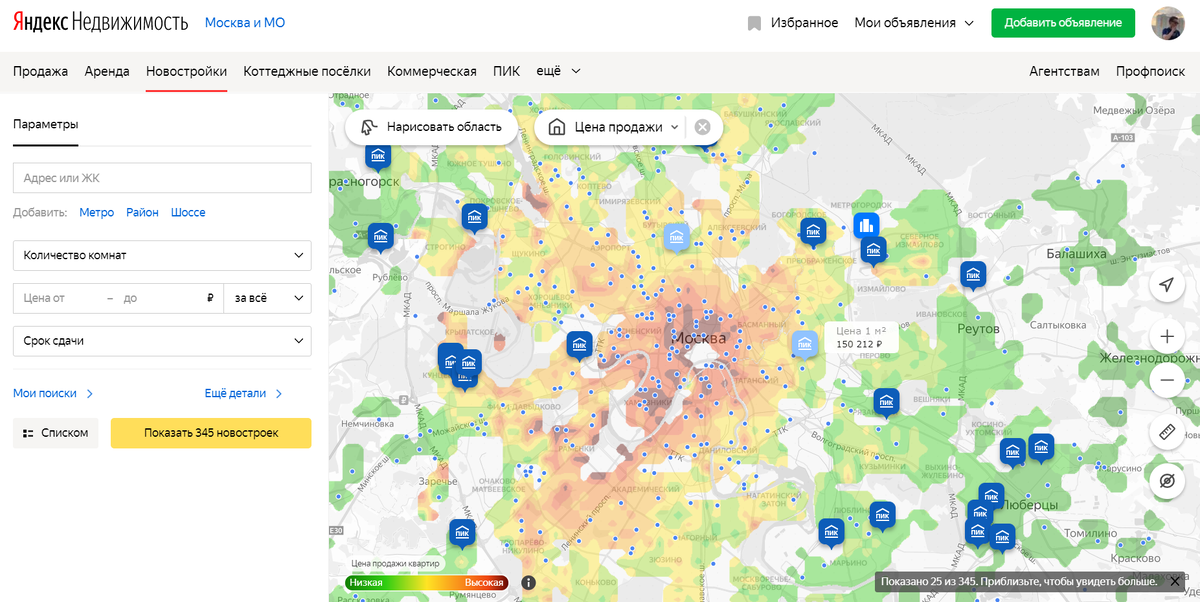Toggle the hide-markers eye icon
The height and width of the screenshot is (602, 1200).
[1166, 481]
